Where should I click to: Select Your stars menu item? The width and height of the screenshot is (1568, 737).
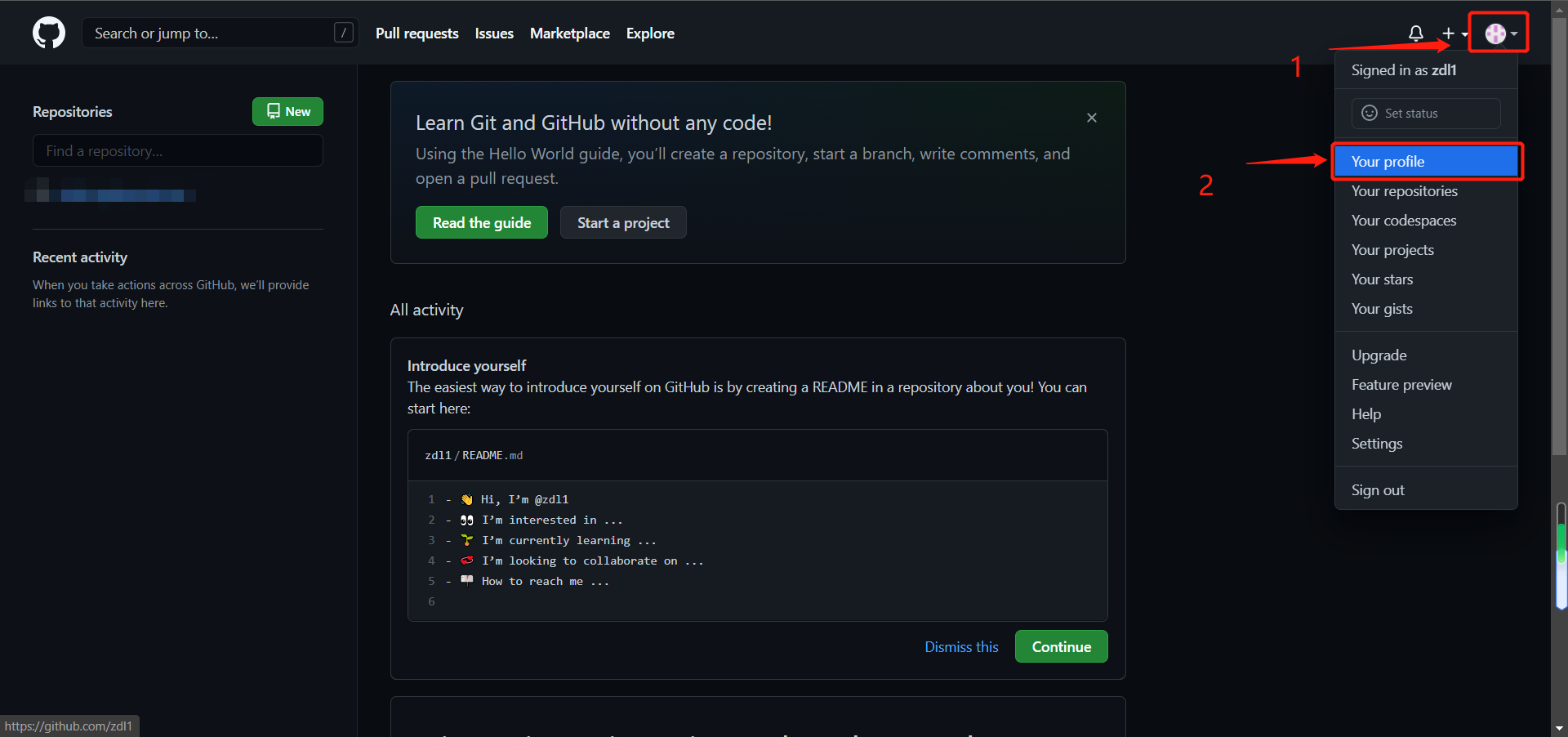pos(1426,279)
